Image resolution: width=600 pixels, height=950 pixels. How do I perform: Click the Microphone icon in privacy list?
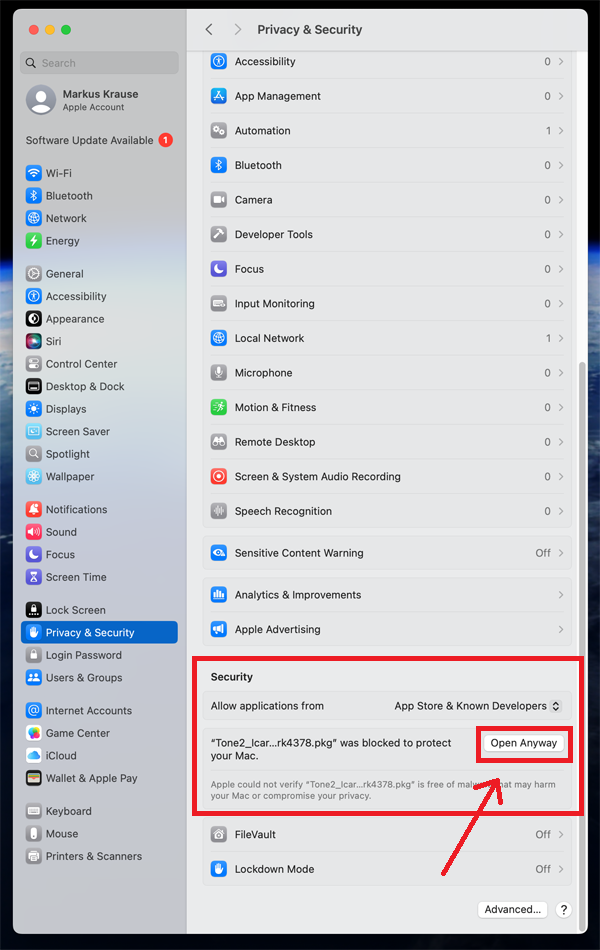pos(219,373)
